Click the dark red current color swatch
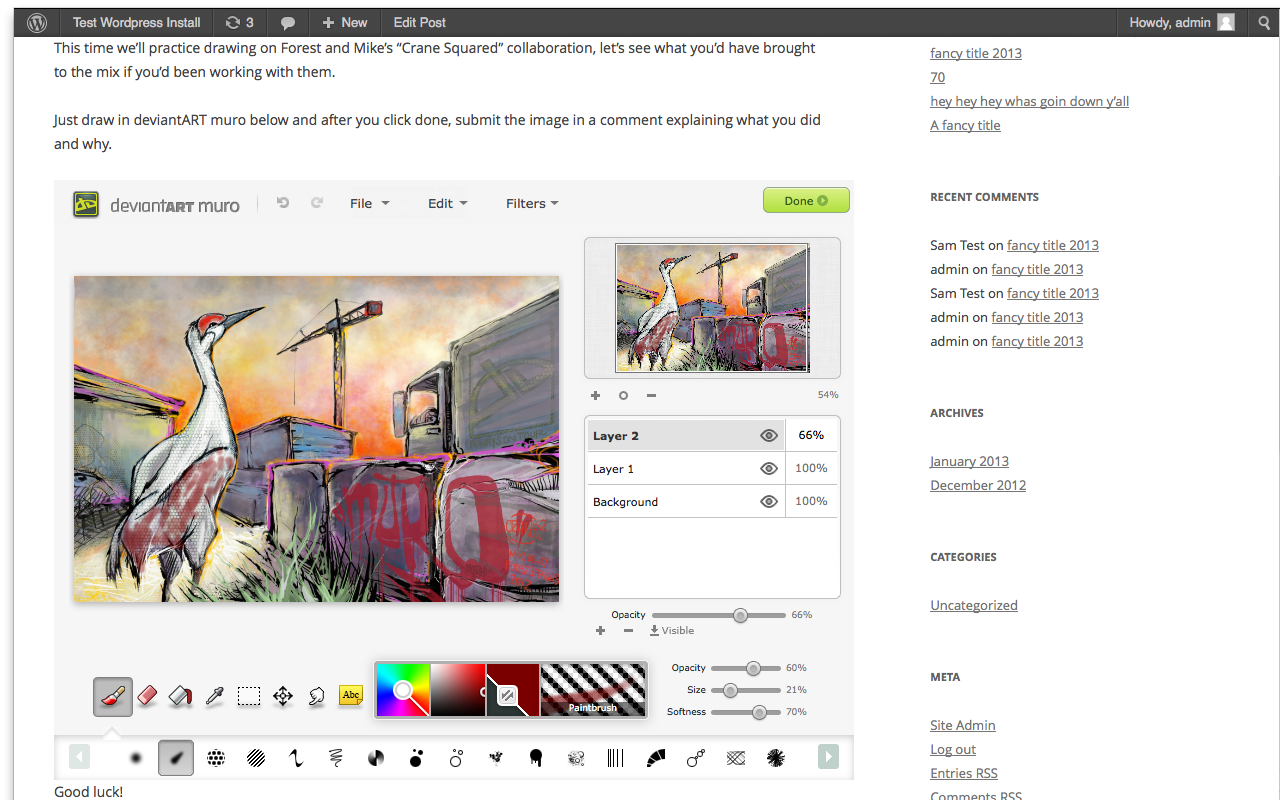 point(512,690)
